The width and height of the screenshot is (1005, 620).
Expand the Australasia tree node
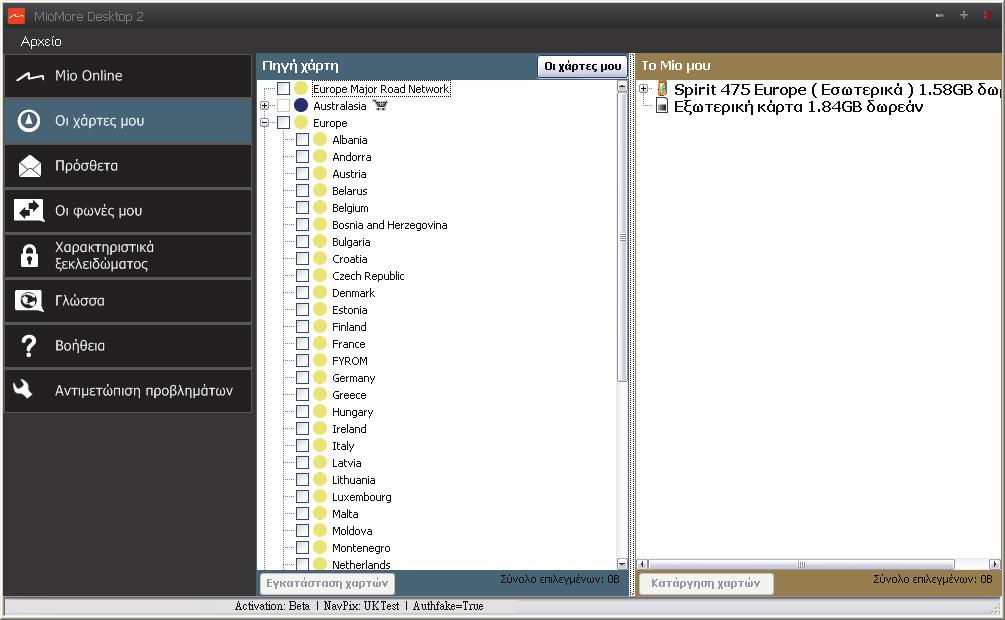coord(264,105)
